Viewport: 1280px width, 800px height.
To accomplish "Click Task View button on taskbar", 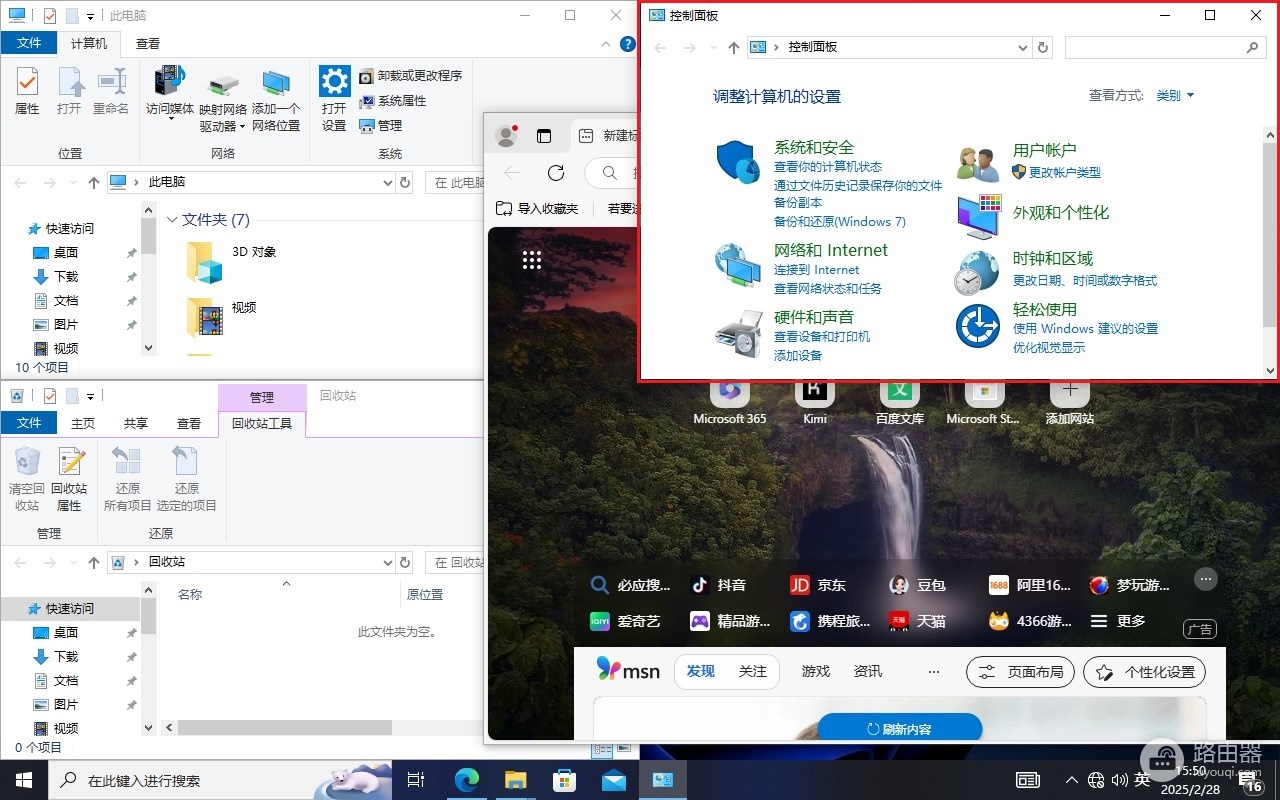I will click(x=417, y=780).
